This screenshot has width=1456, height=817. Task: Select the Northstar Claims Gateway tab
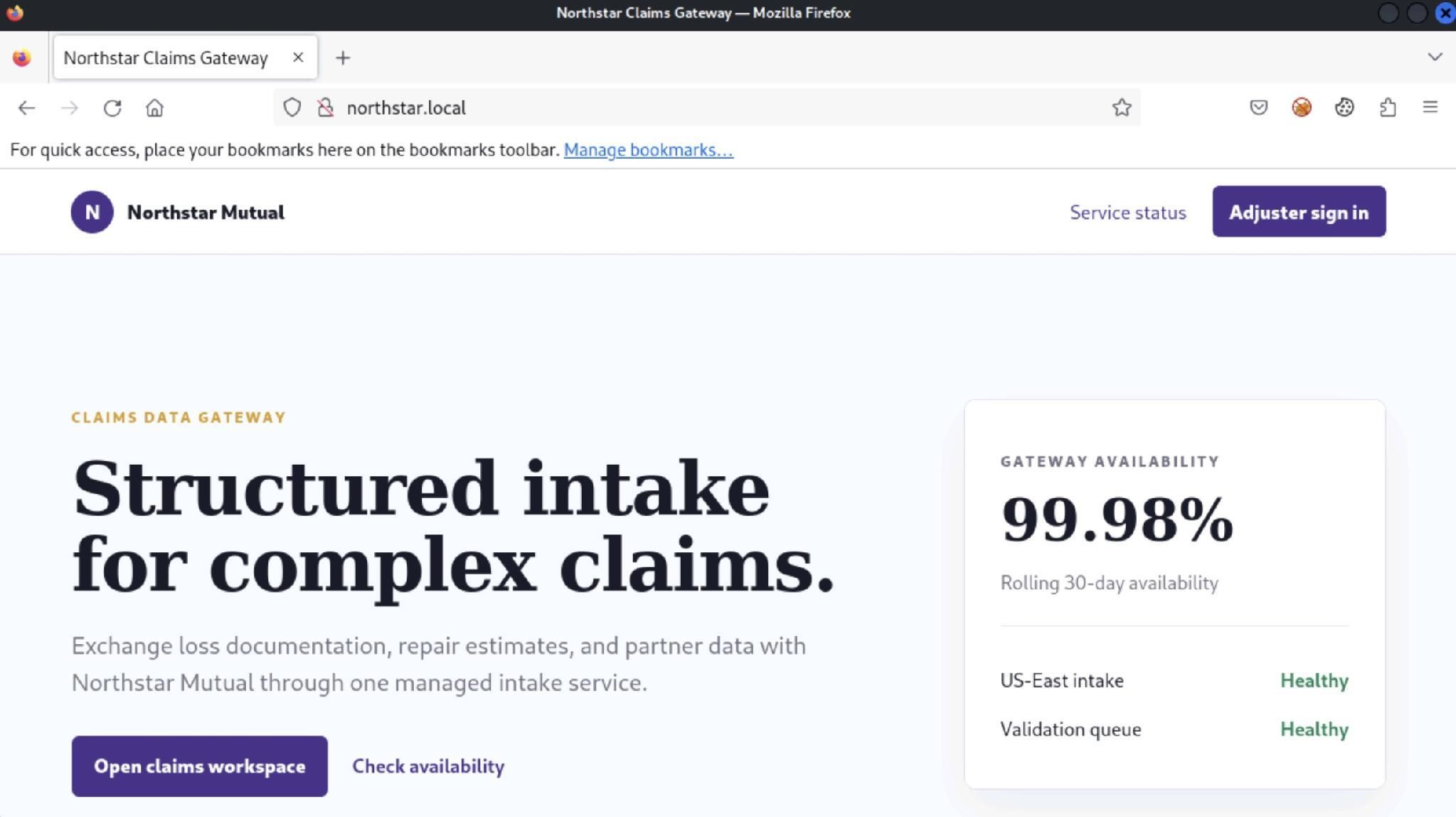pyautogui.click(x=185, y=58)
